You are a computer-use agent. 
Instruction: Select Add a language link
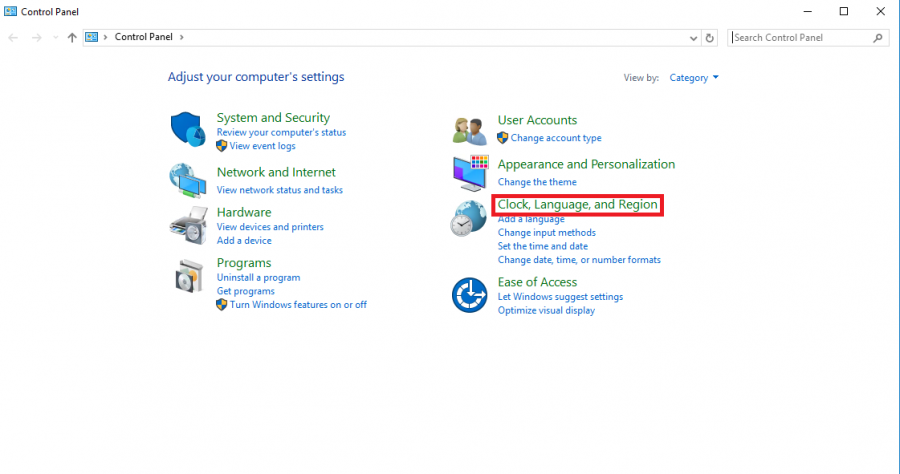531,219
